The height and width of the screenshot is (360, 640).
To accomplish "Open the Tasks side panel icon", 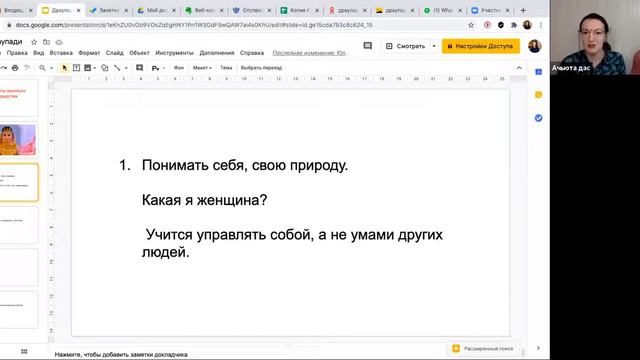I will coord(538,118).
